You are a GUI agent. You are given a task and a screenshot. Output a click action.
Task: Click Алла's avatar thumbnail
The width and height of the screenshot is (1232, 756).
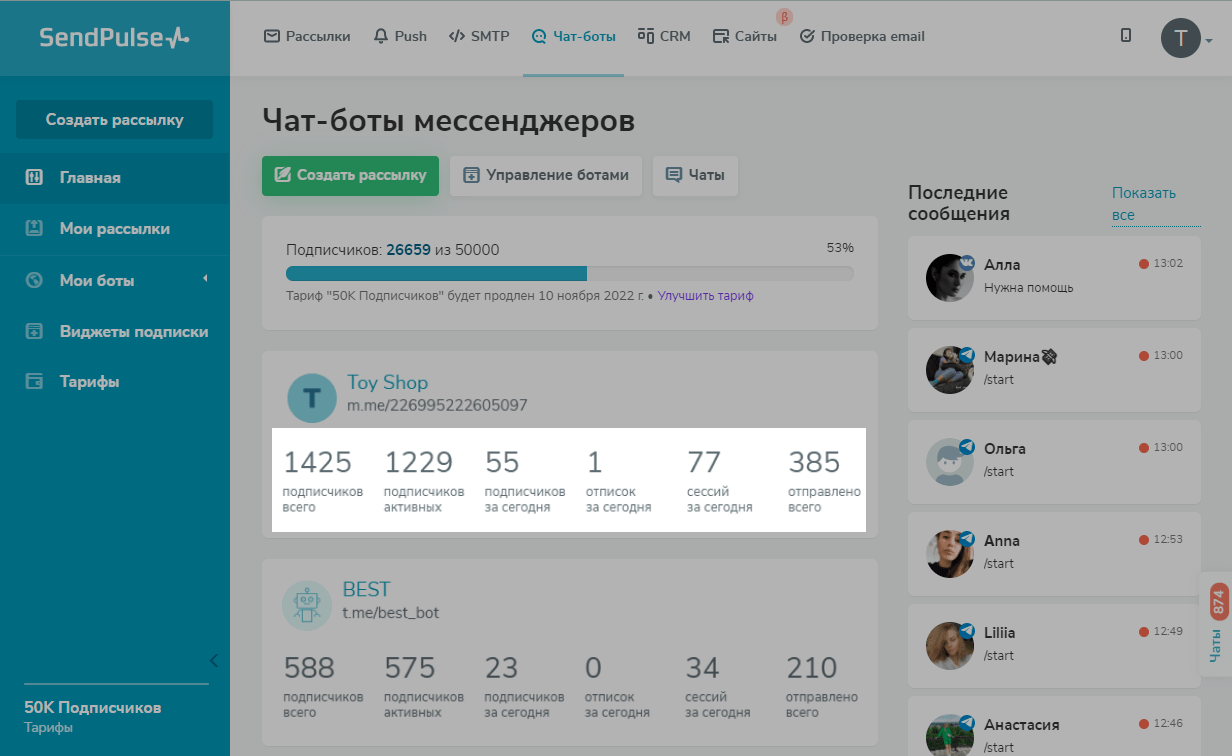[x=950, y=277]
